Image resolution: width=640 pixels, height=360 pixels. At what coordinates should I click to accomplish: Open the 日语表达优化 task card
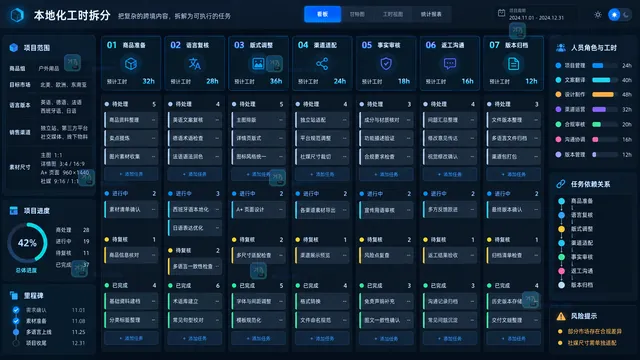(x=195, y=228)
